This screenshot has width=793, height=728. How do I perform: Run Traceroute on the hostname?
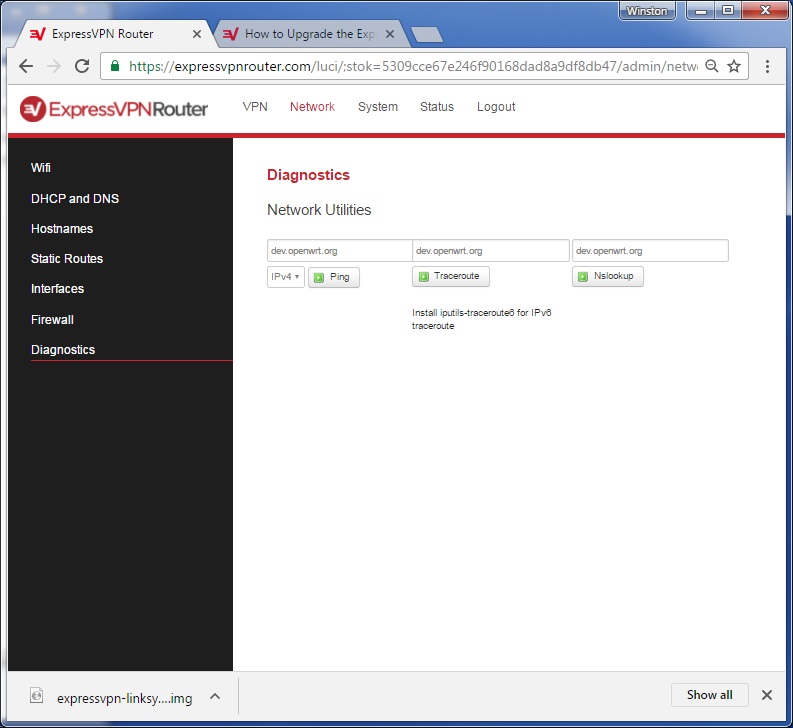(x=450, y=276)
